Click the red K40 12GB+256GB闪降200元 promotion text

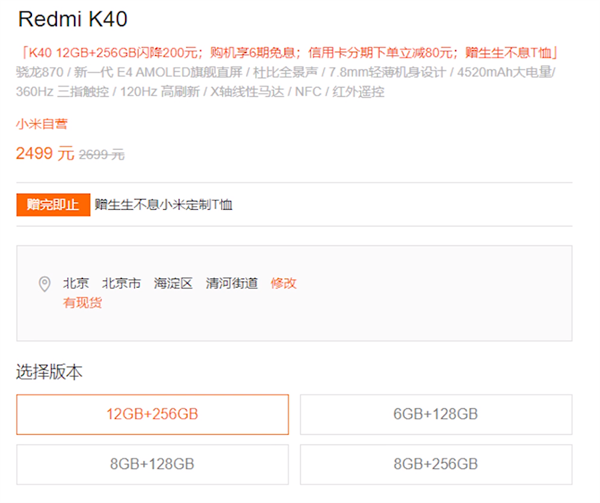pyautogui.click(x=290, y=52)
